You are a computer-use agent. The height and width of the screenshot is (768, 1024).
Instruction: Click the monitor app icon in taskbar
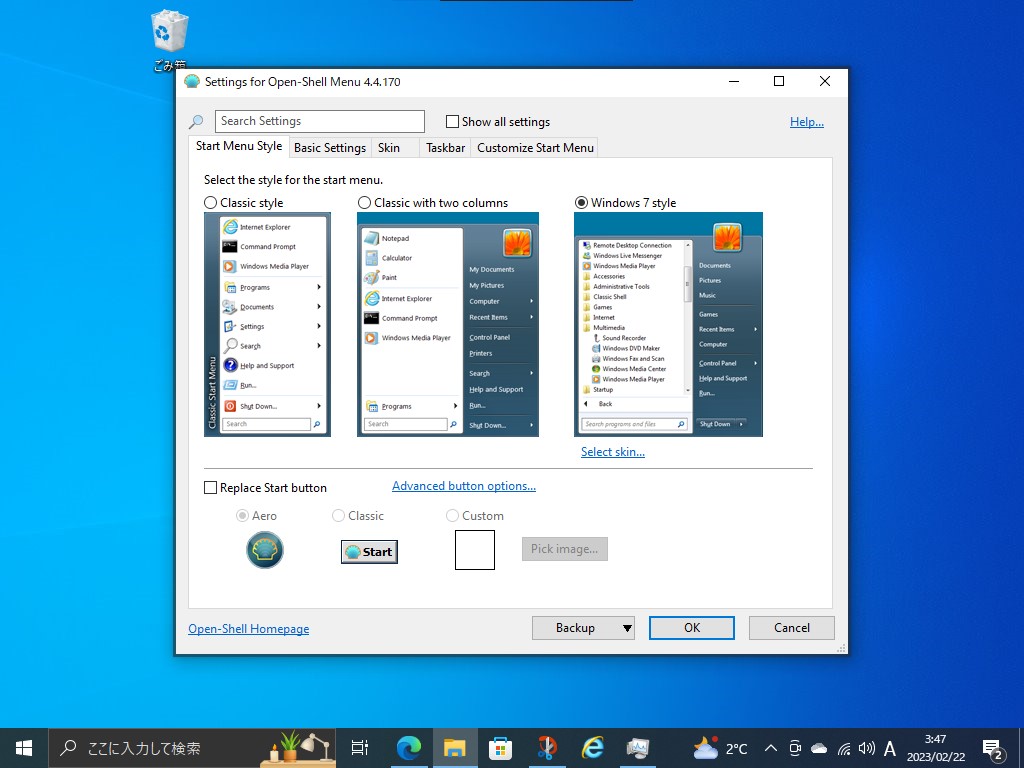pyautogui.click(x=637, y=748)
